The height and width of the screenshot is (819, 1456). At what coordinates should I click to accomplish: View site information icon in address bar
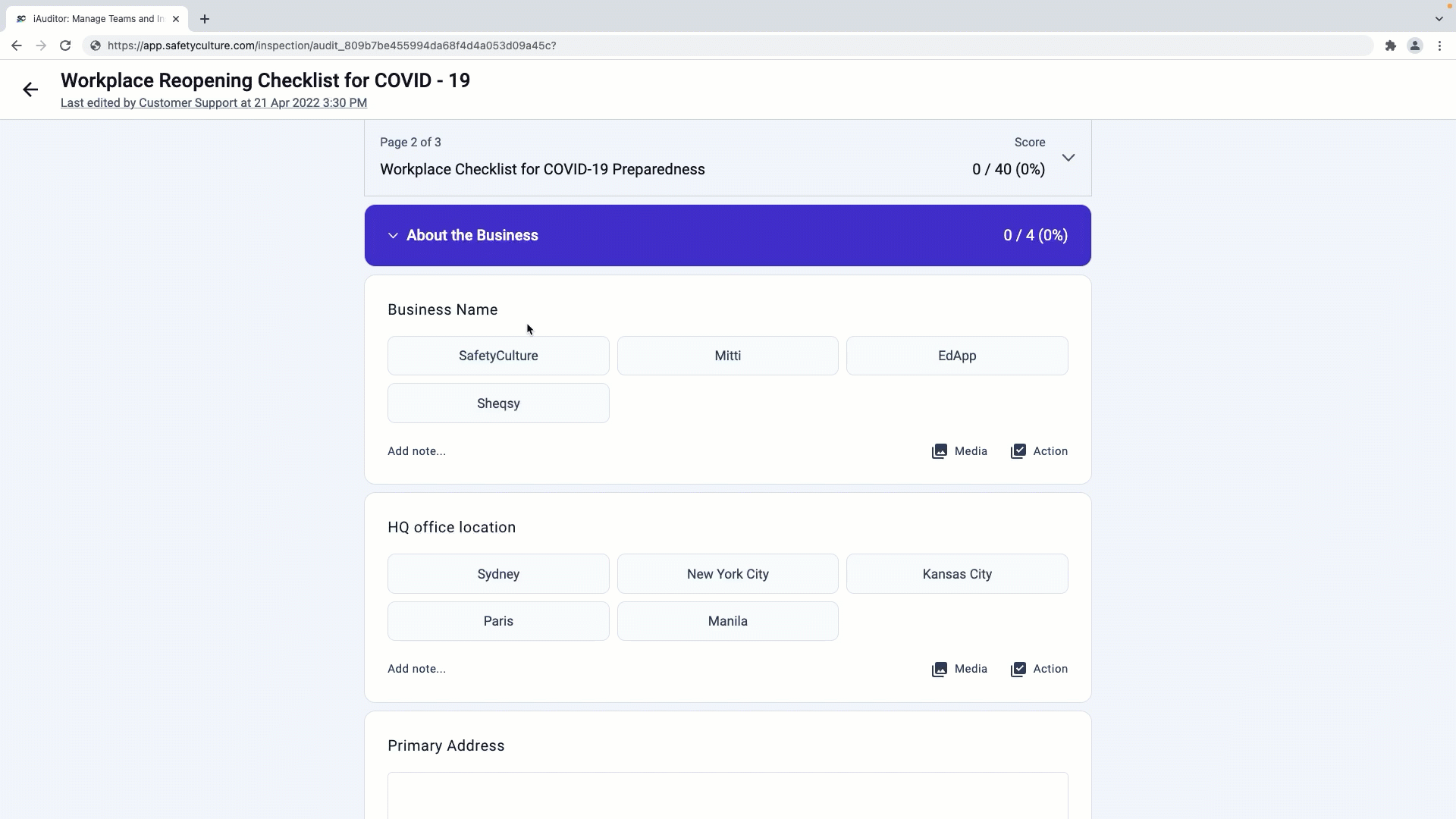coord(96,45)
